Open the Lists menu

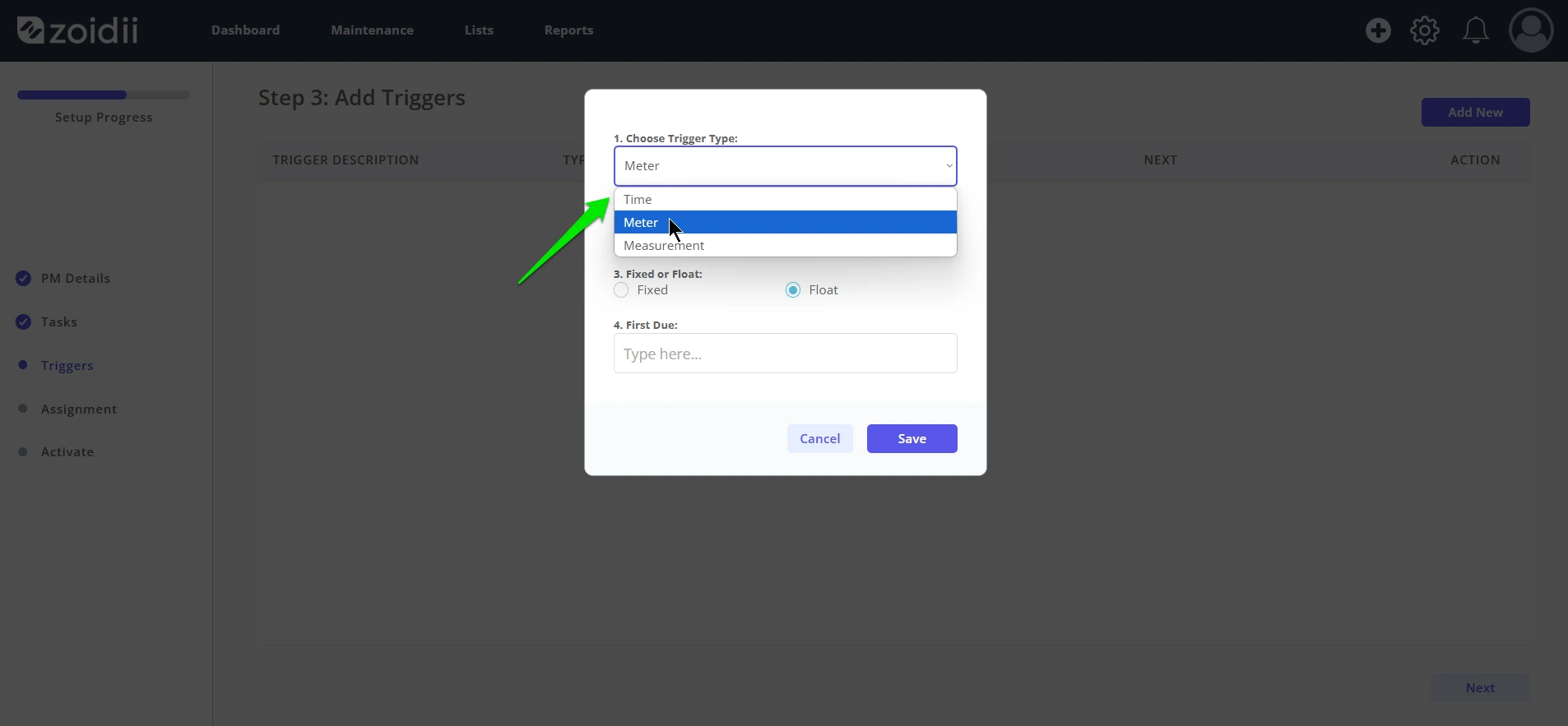479,30
